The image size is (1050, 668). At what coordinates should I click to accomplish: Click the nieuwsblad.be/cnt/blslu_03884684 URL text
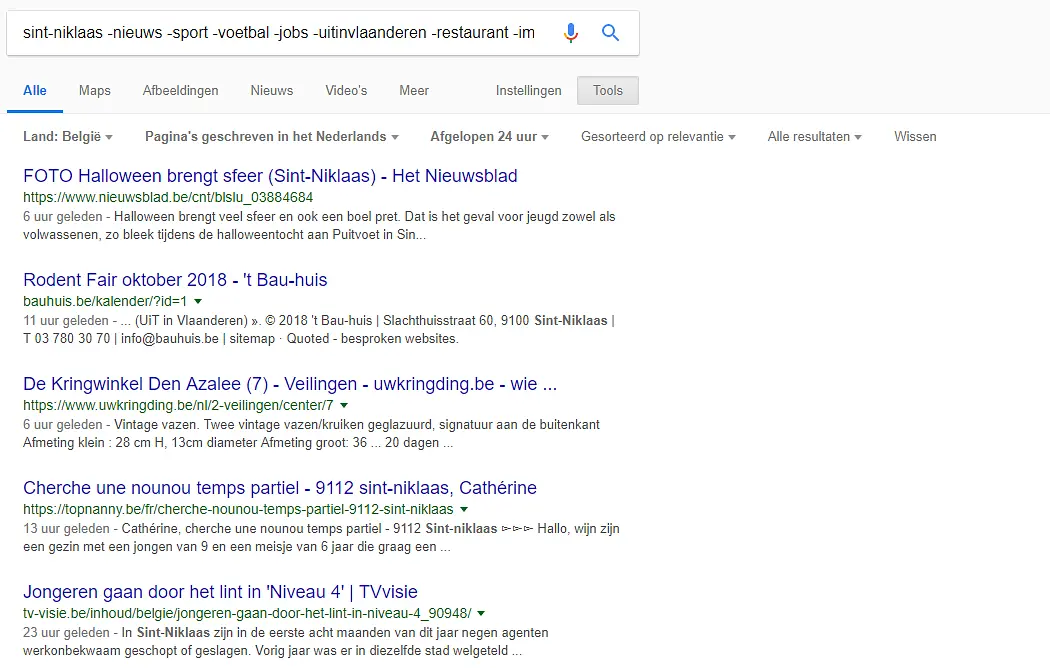pyautogui.click(x=168, y=197)
